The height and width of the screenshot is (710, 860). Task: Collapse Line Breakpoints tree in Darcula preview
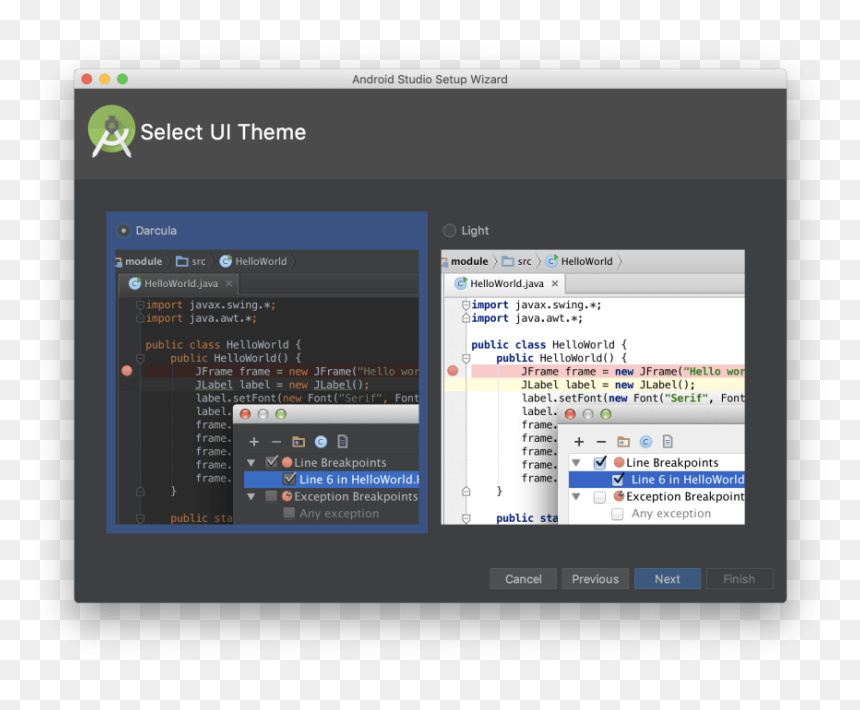pos(251,463)
